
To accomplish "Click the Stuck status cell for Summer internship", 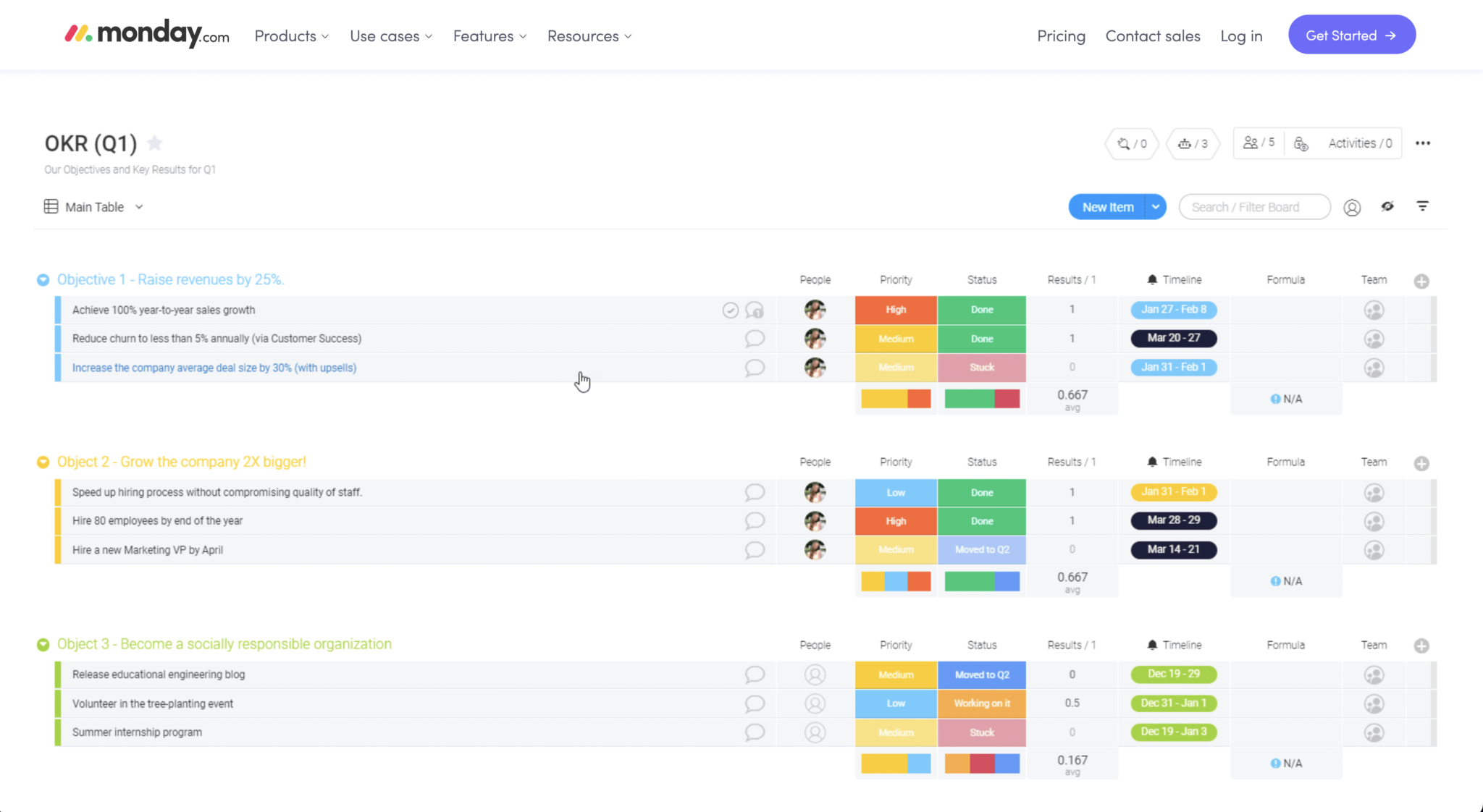I will pyautogui.click(x=981, y=732).
